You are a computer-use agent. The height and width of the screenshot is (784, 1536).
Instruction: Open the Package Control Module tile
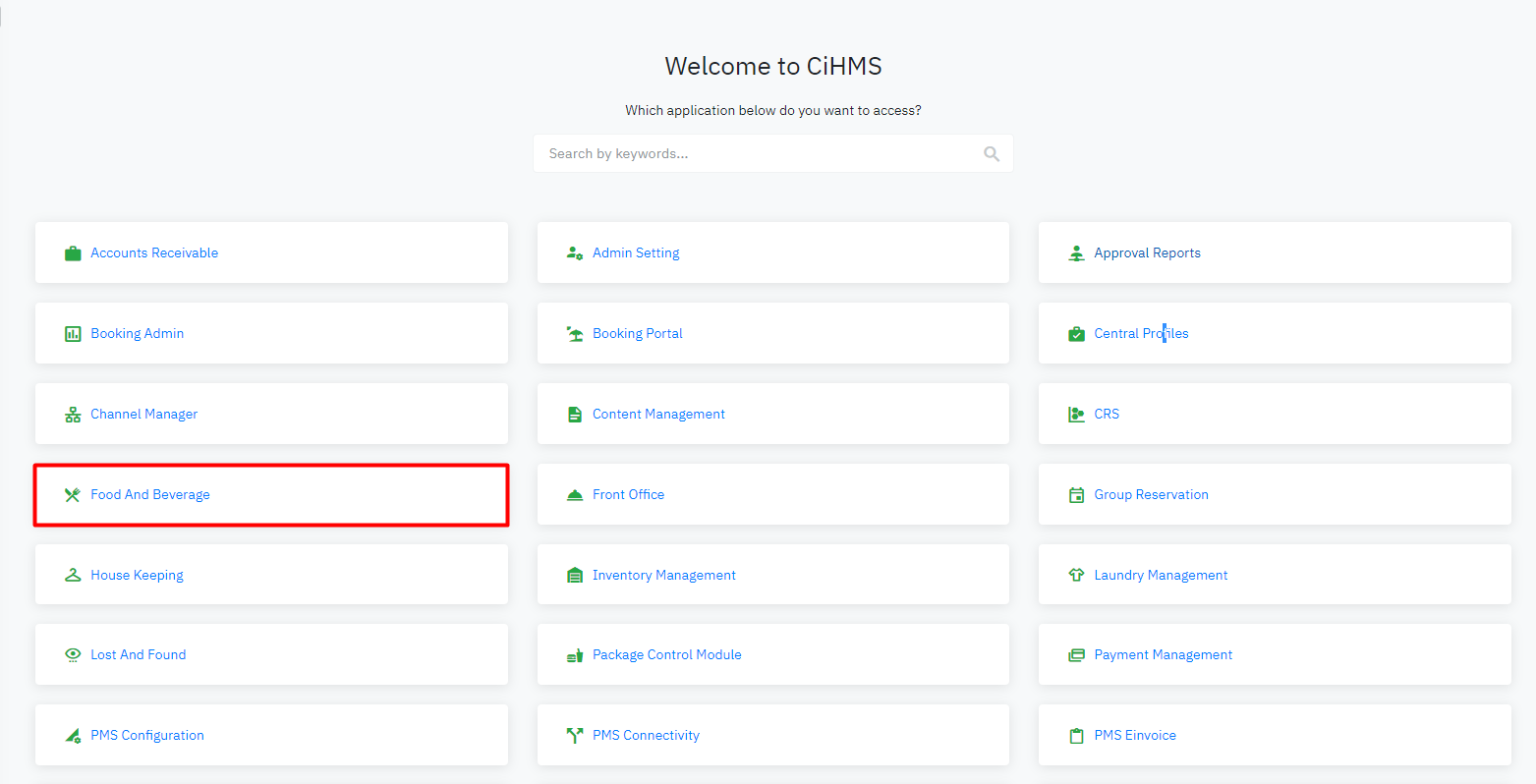[666, 655]
